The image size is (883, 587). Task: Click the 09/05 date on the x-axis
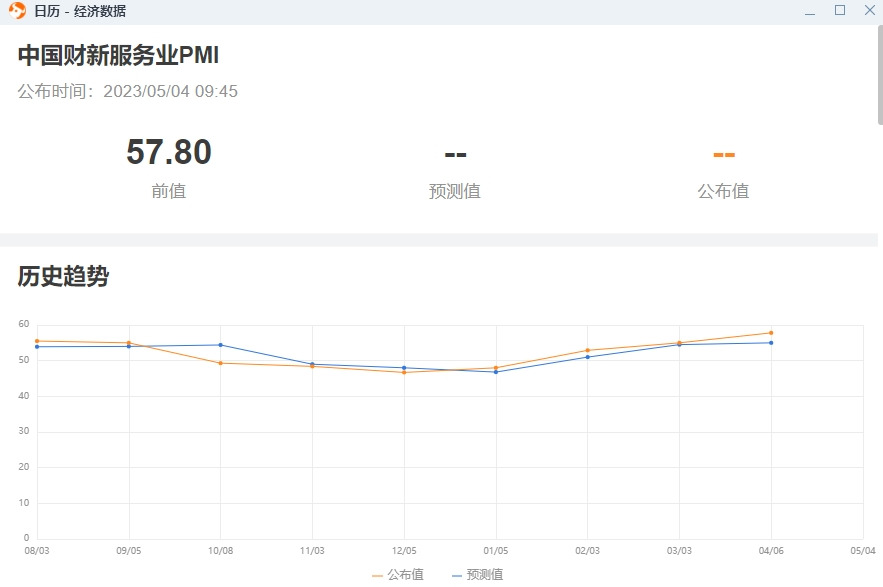(x=129, y=550)
